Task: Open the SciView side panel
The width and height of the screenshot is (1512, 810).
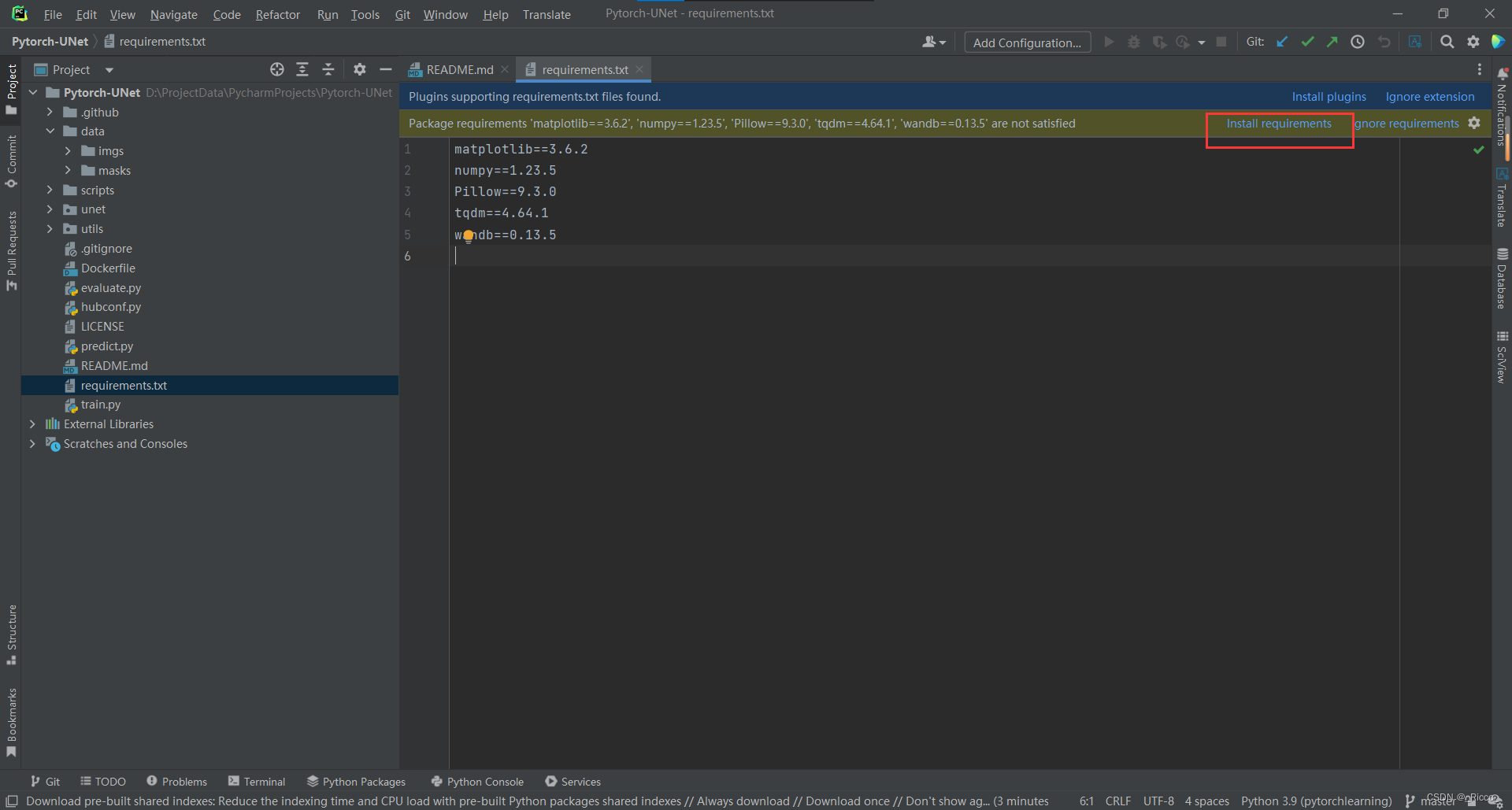Action: [x=1502, y=357]
